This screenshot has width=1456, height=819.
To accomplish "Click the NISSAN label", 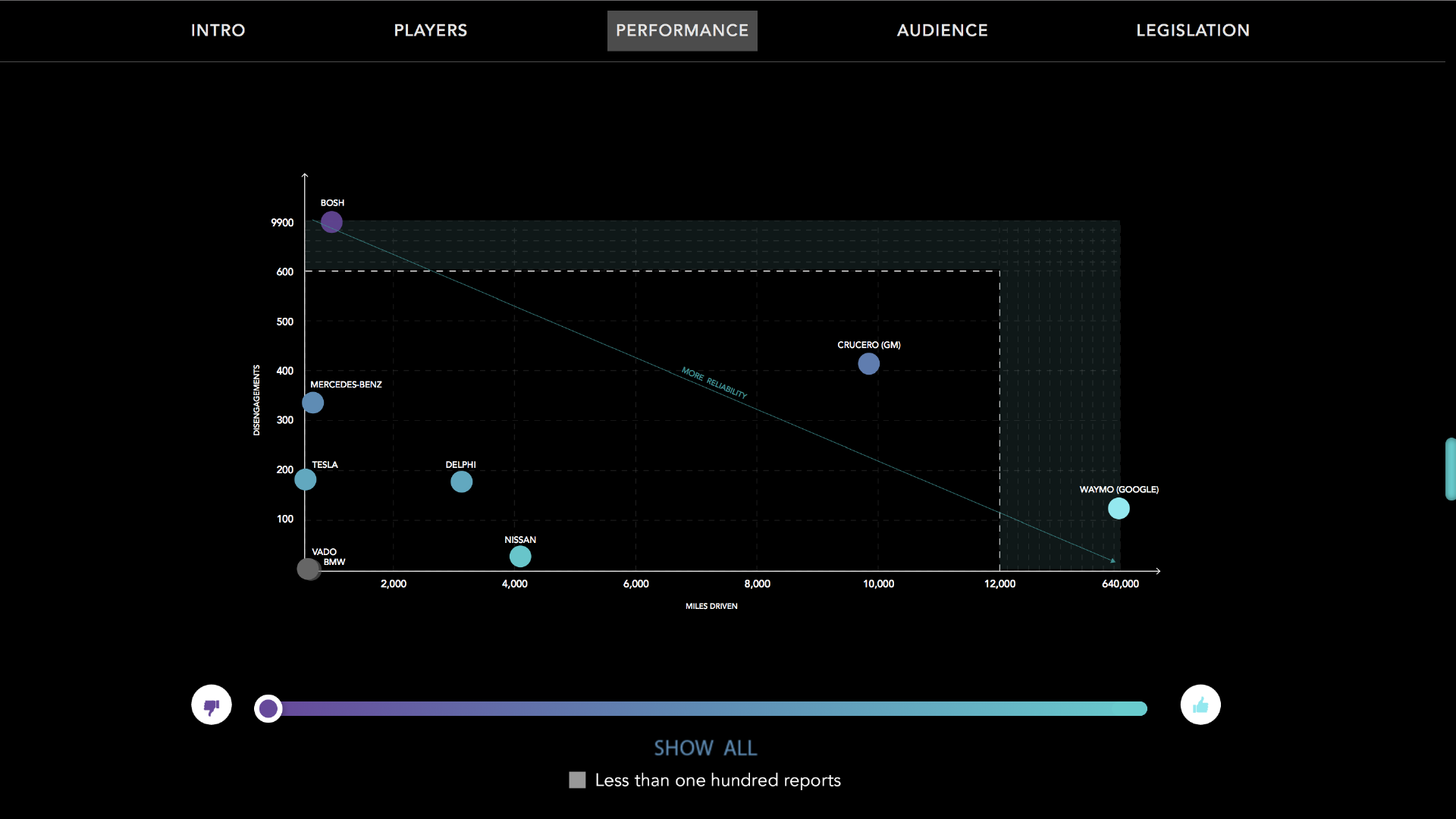I will (520, 540).
